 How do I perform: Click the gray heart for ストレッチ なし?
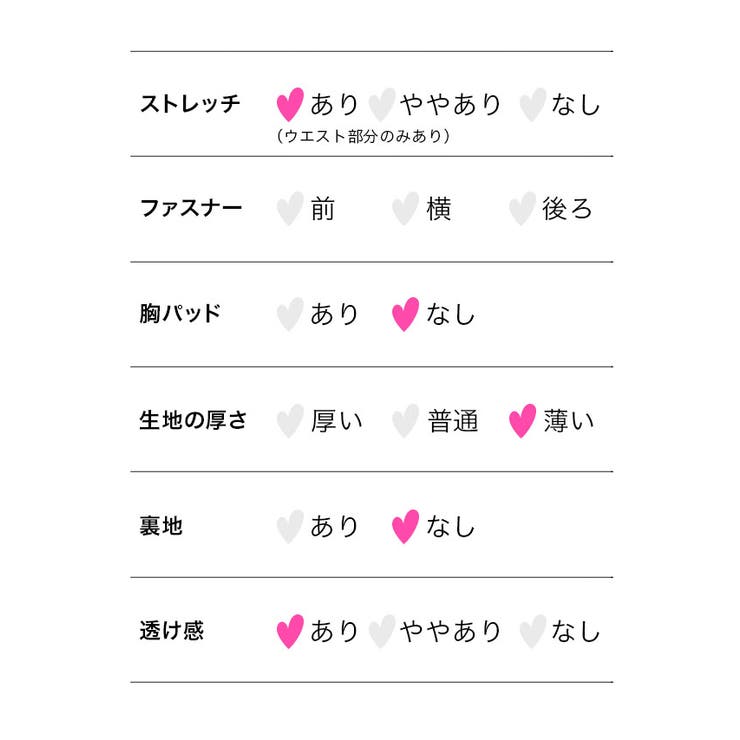533,104
